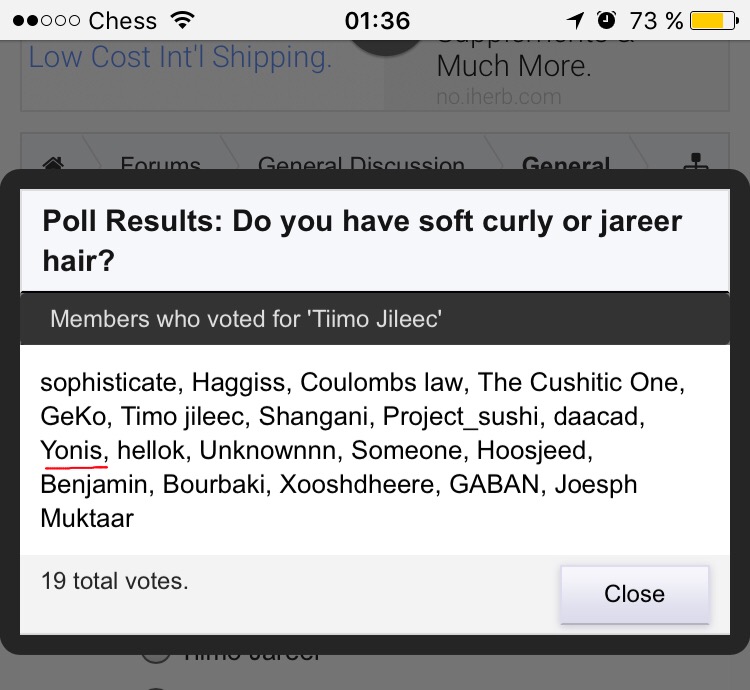Open the no.iherb.com ad link
750x690 pixels.
498,97
